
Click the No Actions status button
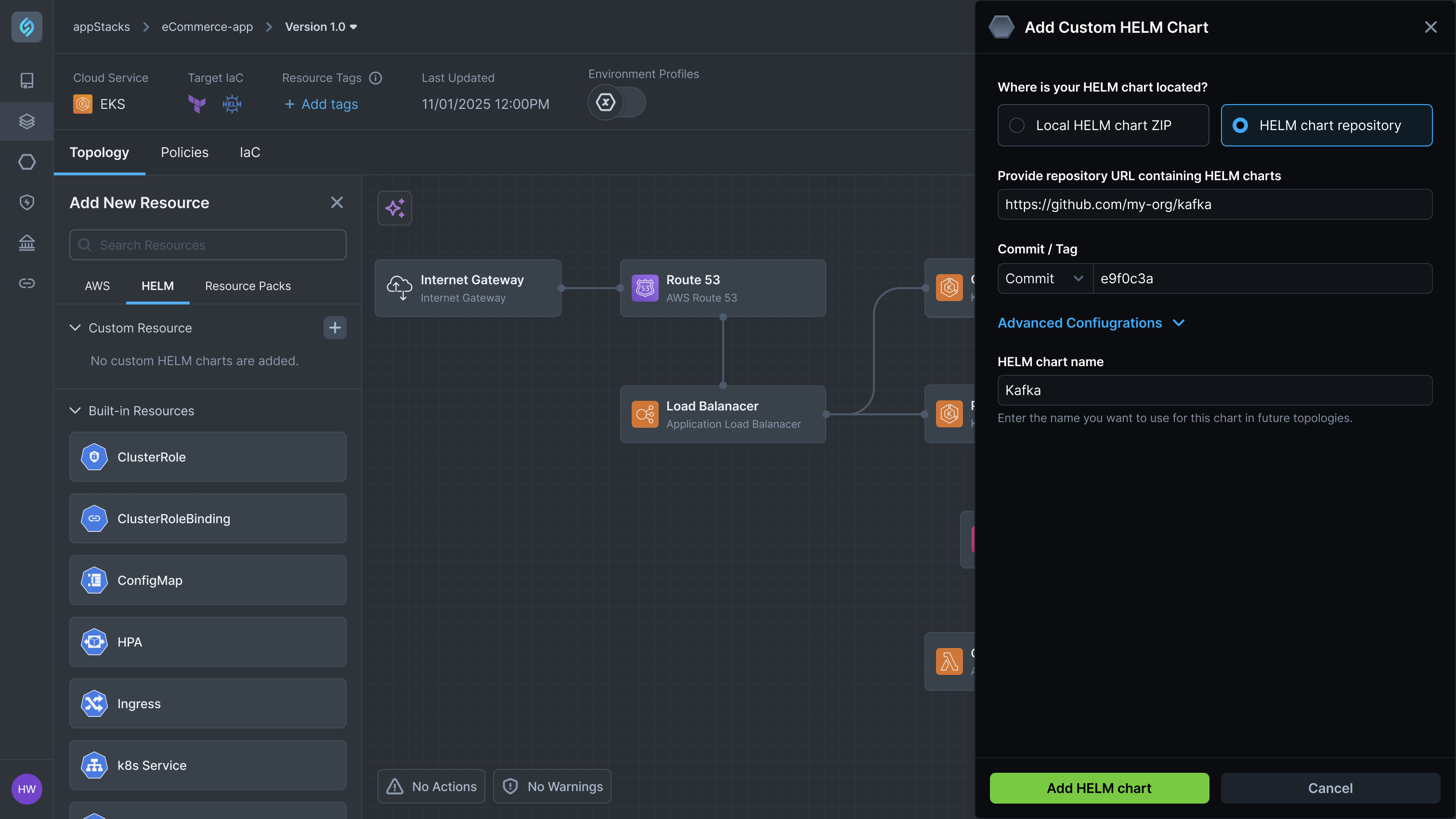point(431,786)
